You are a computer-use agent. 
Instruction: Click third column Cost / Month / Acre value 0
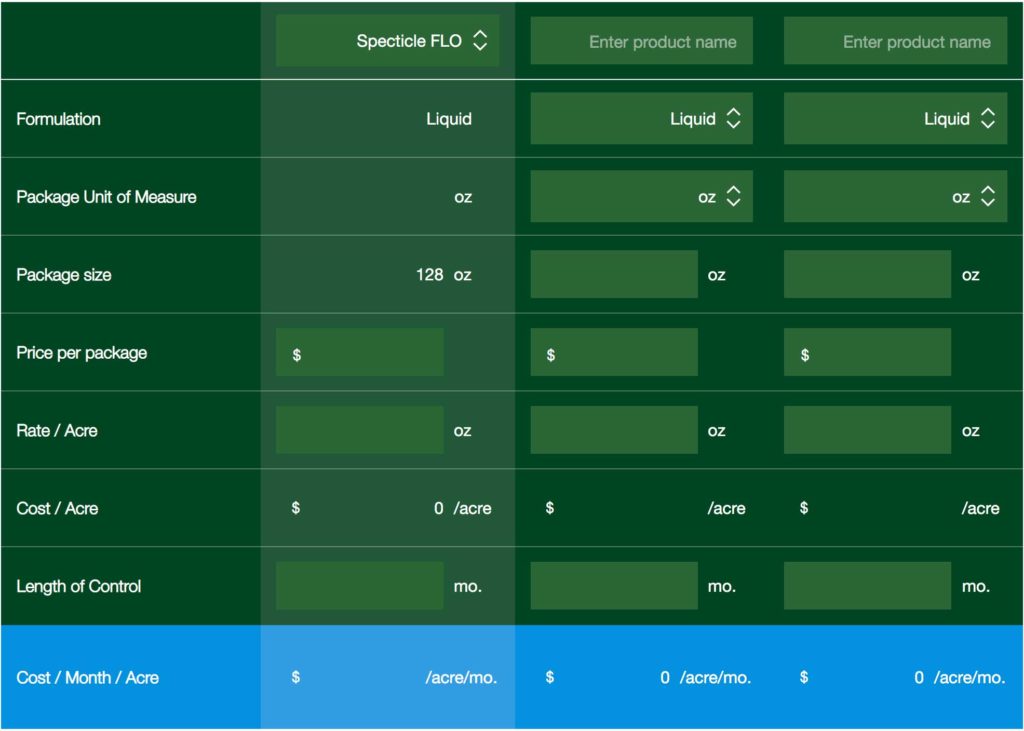point(919,677)
